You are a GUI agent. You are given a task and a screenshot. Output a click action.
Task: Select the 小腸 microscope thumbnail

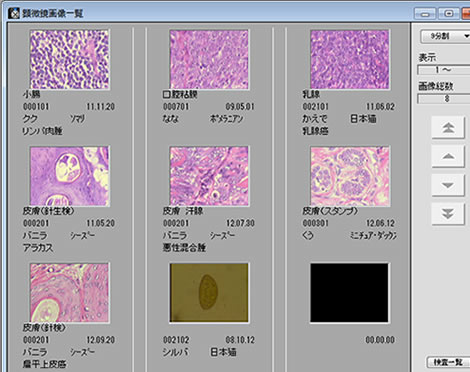(69, 59)
